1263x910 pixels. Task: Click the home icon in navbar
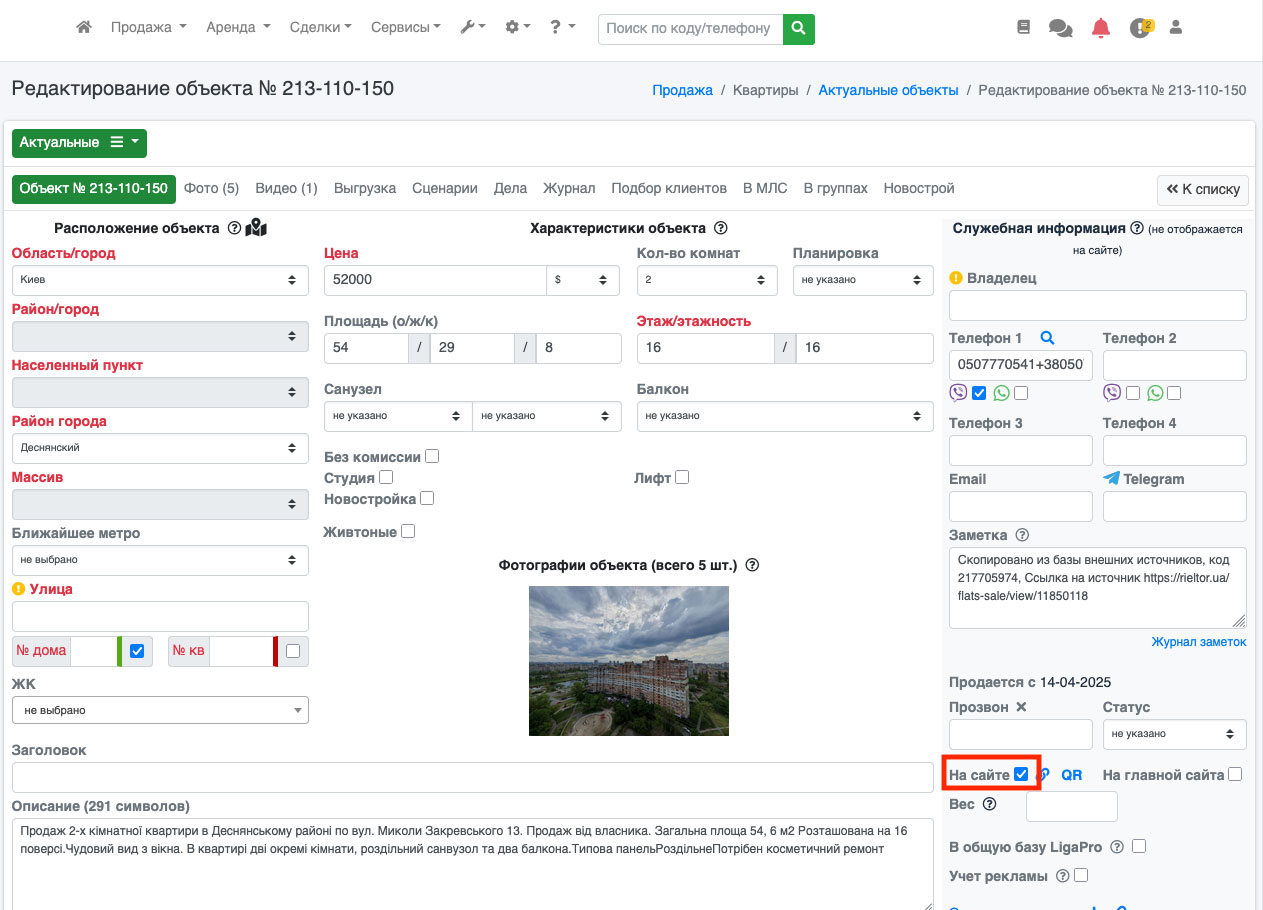click(x=84, y=28)
